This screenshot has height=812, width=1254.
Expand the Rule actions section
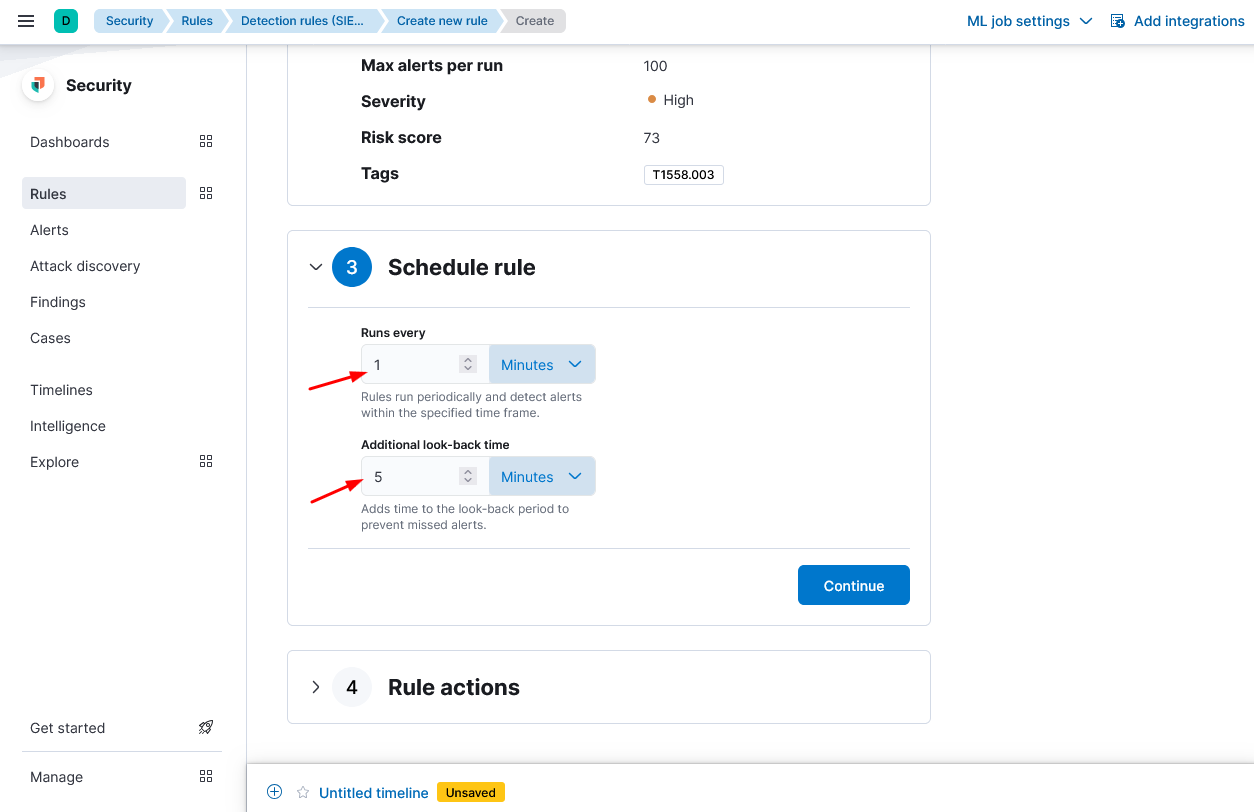(x=316, y=687)
